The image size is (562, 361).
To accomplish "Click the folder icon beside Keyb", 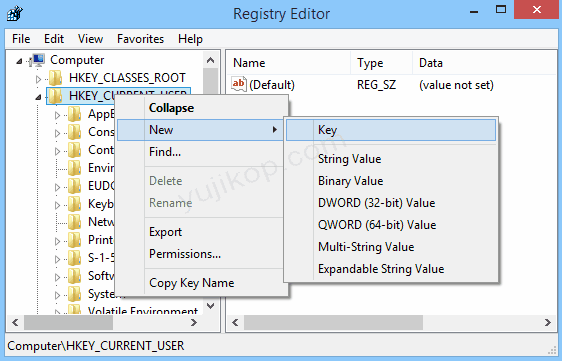I will [x=75, y=204].
